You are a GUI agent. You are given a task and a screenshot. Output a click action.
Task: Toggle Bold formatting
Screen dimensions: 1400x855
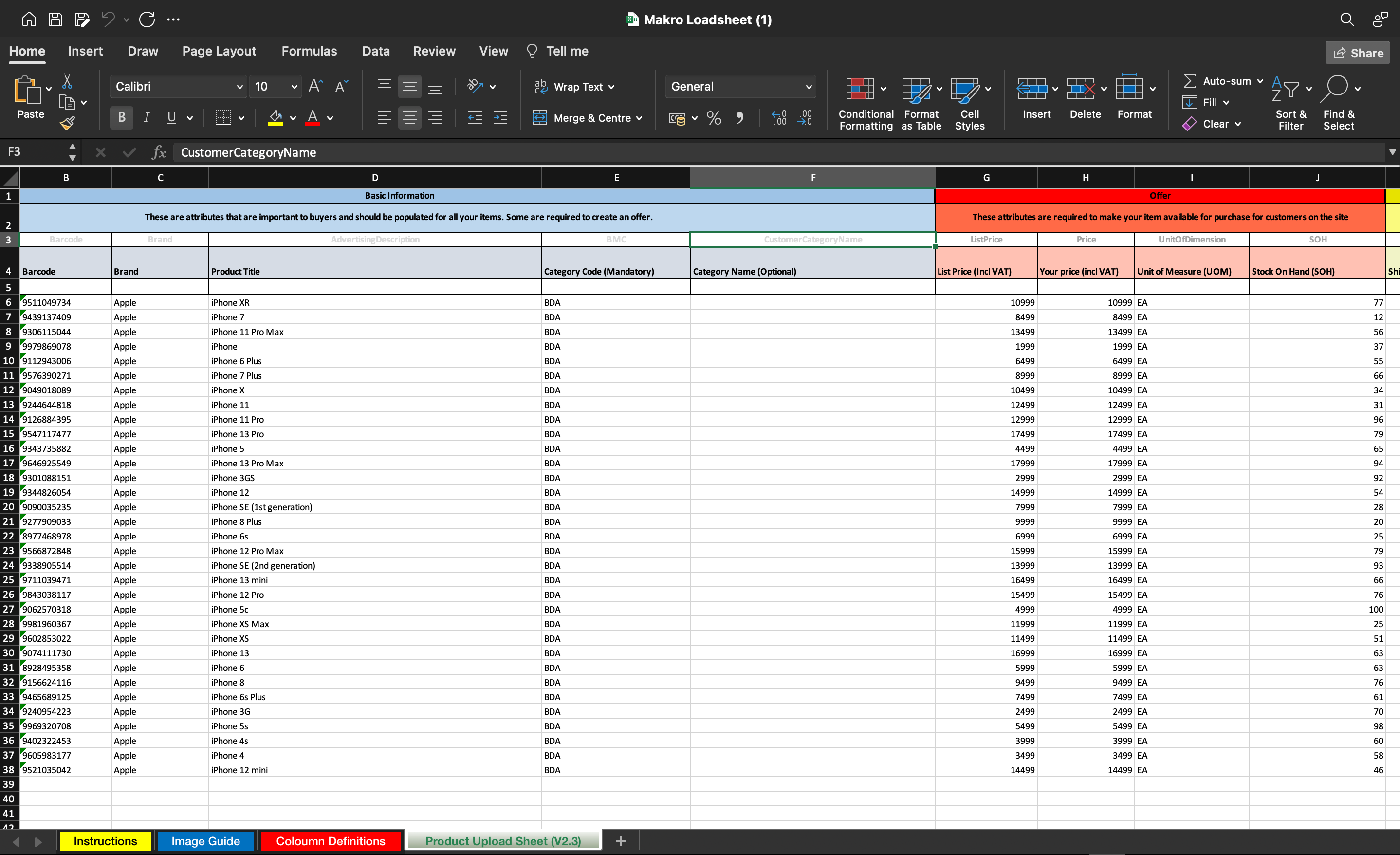pos(121,118)
